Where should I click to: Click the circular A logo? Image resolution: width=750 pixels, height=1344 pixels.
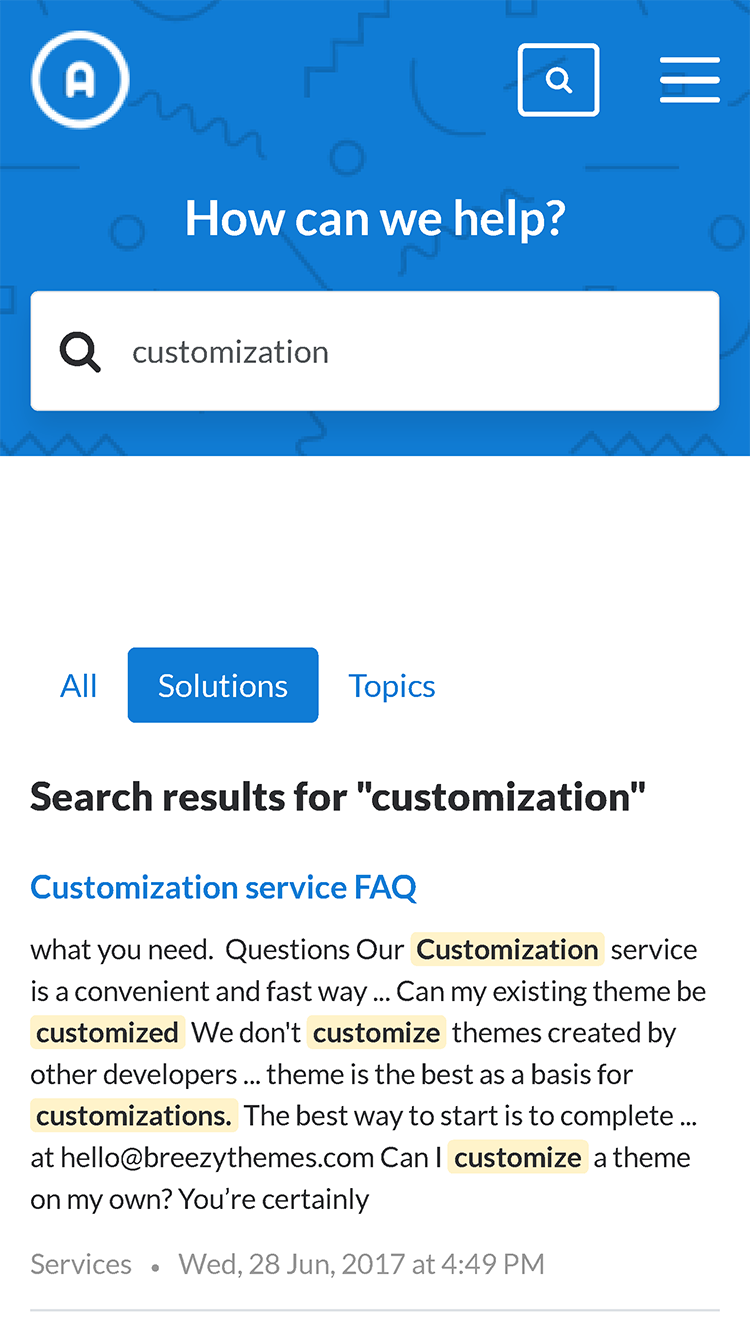pyautogui.click(x=80, y=80)
